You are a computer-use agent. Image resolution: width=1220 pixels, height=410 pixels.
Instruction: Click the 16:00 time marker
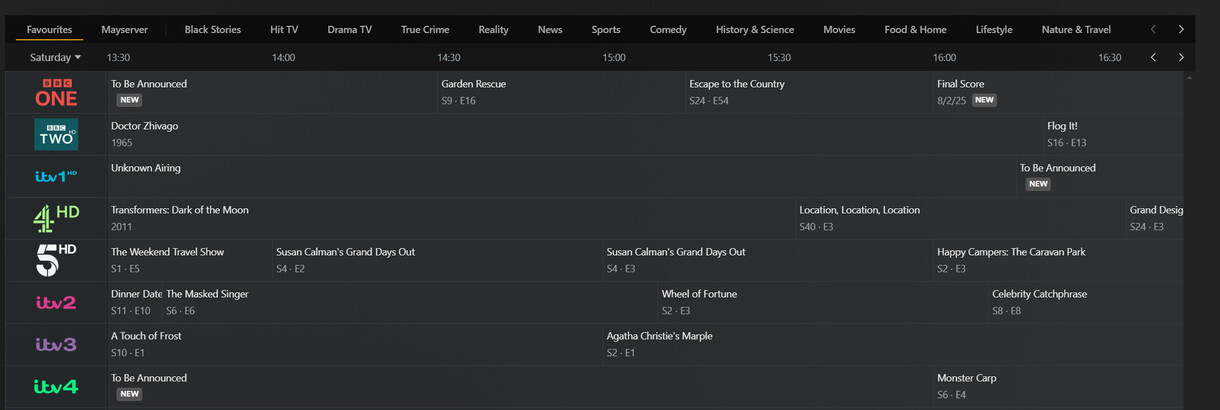(x=944, y=58)
